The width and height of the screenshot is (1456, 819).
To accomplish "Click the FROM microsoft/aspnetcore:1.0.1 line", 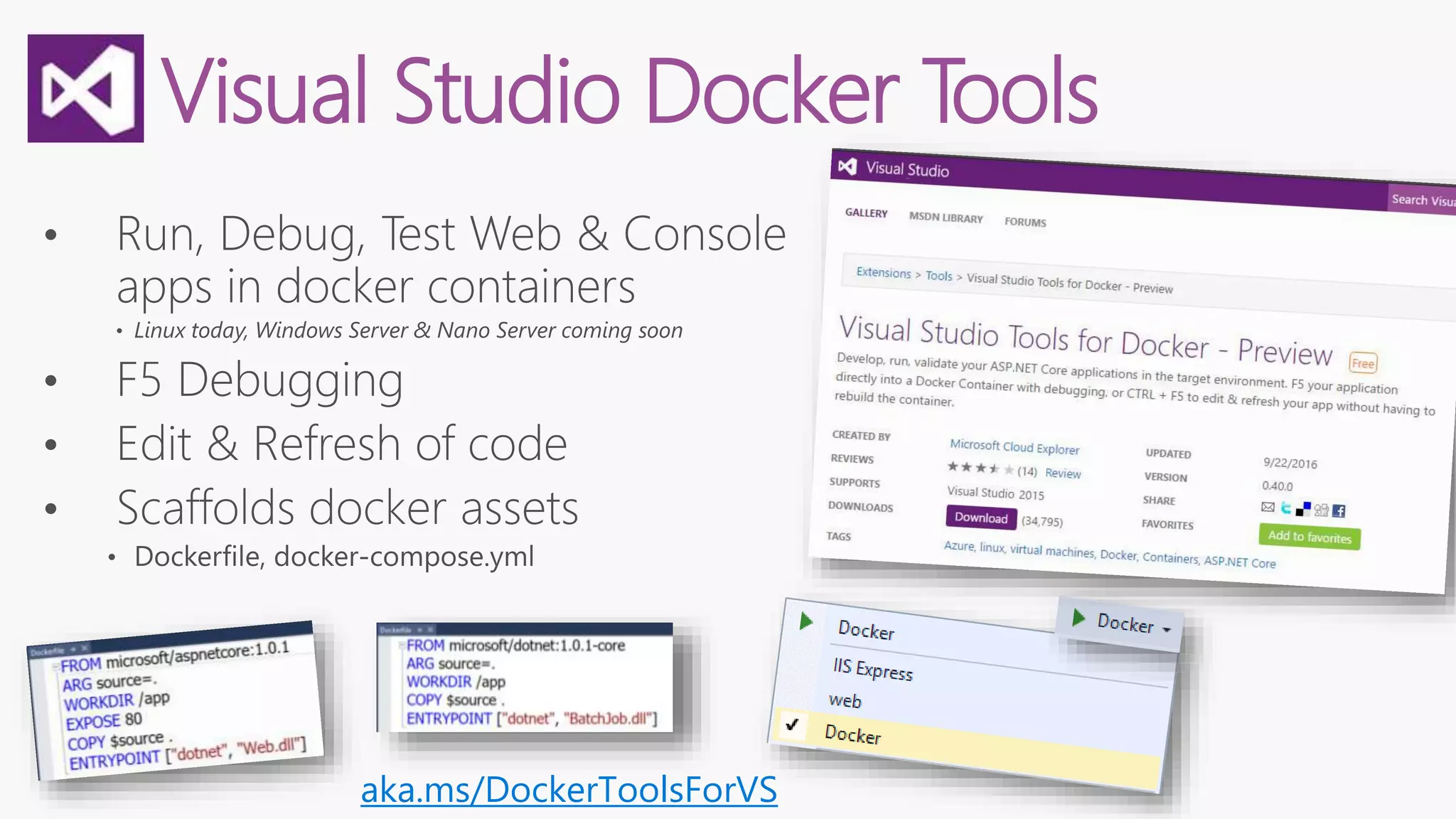I will (x=175, y=656).
